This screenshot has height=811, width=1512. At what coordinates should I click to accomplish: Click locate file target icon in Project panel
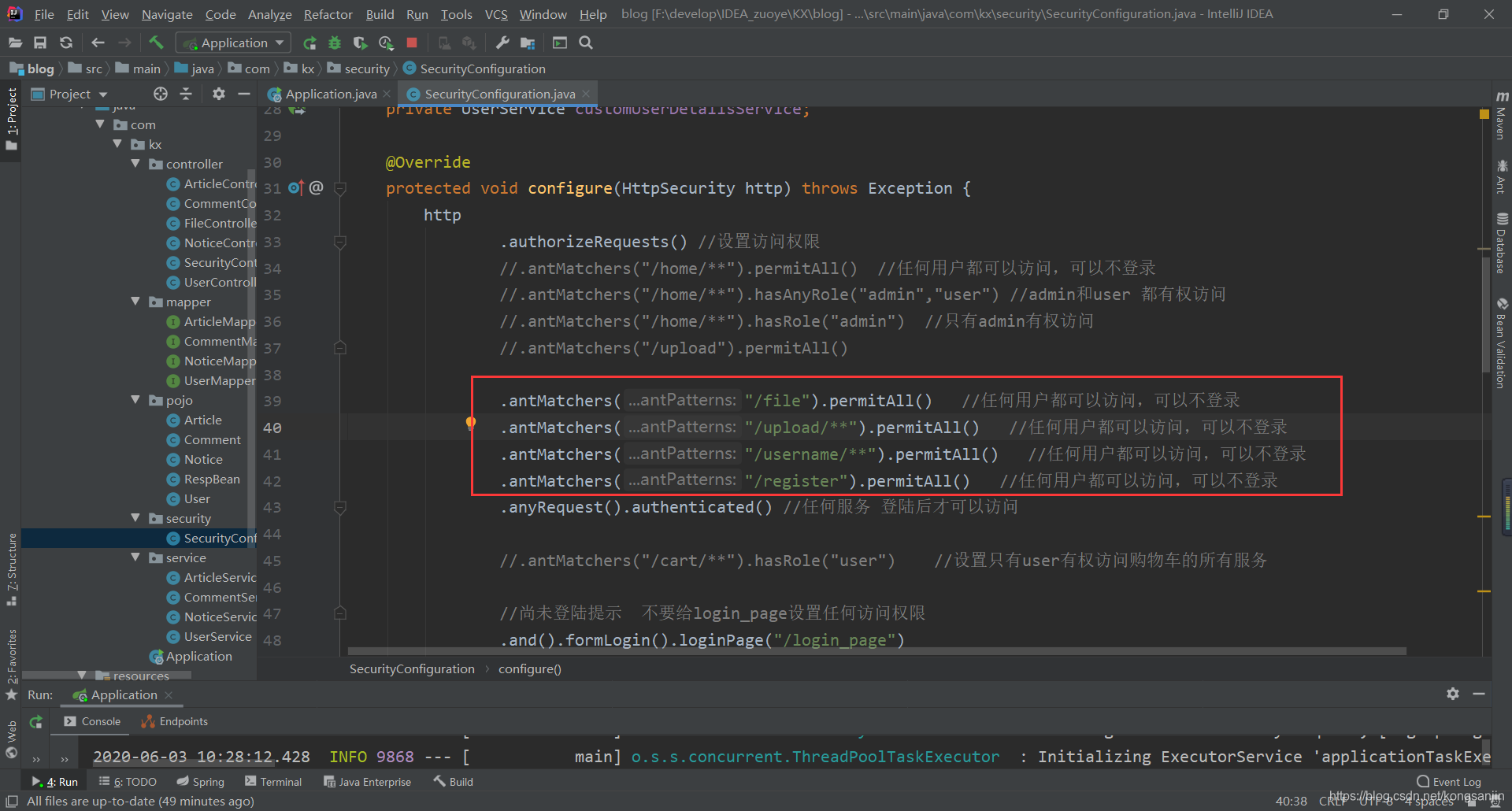click(x=161, y=94)
